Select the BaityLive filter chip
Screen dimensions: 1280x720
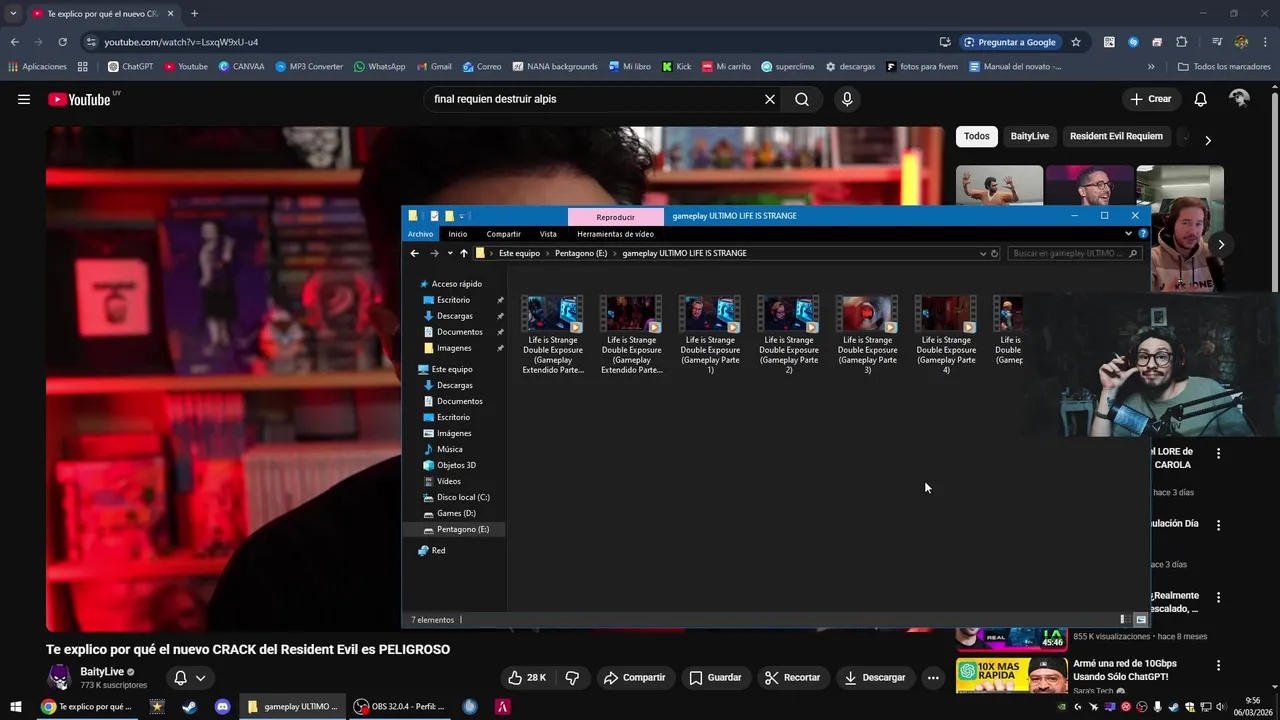[1030, 136]
